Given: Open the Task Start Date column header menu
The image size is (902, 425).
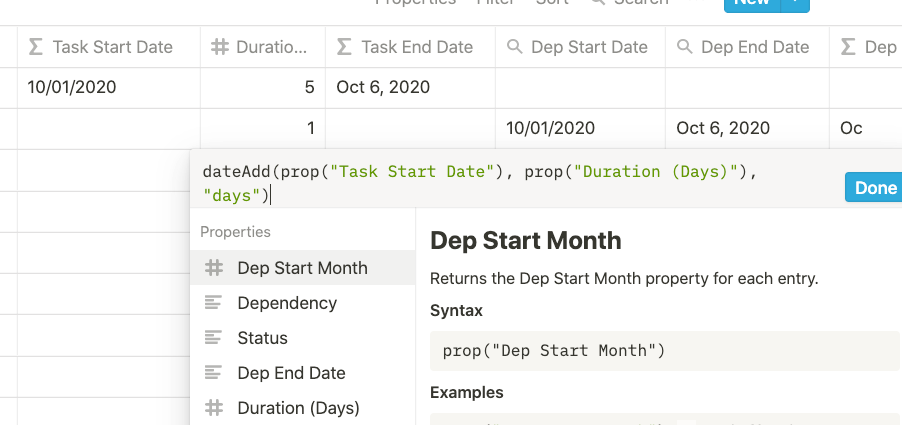Looking at the screenshot, I should (112, 47).
